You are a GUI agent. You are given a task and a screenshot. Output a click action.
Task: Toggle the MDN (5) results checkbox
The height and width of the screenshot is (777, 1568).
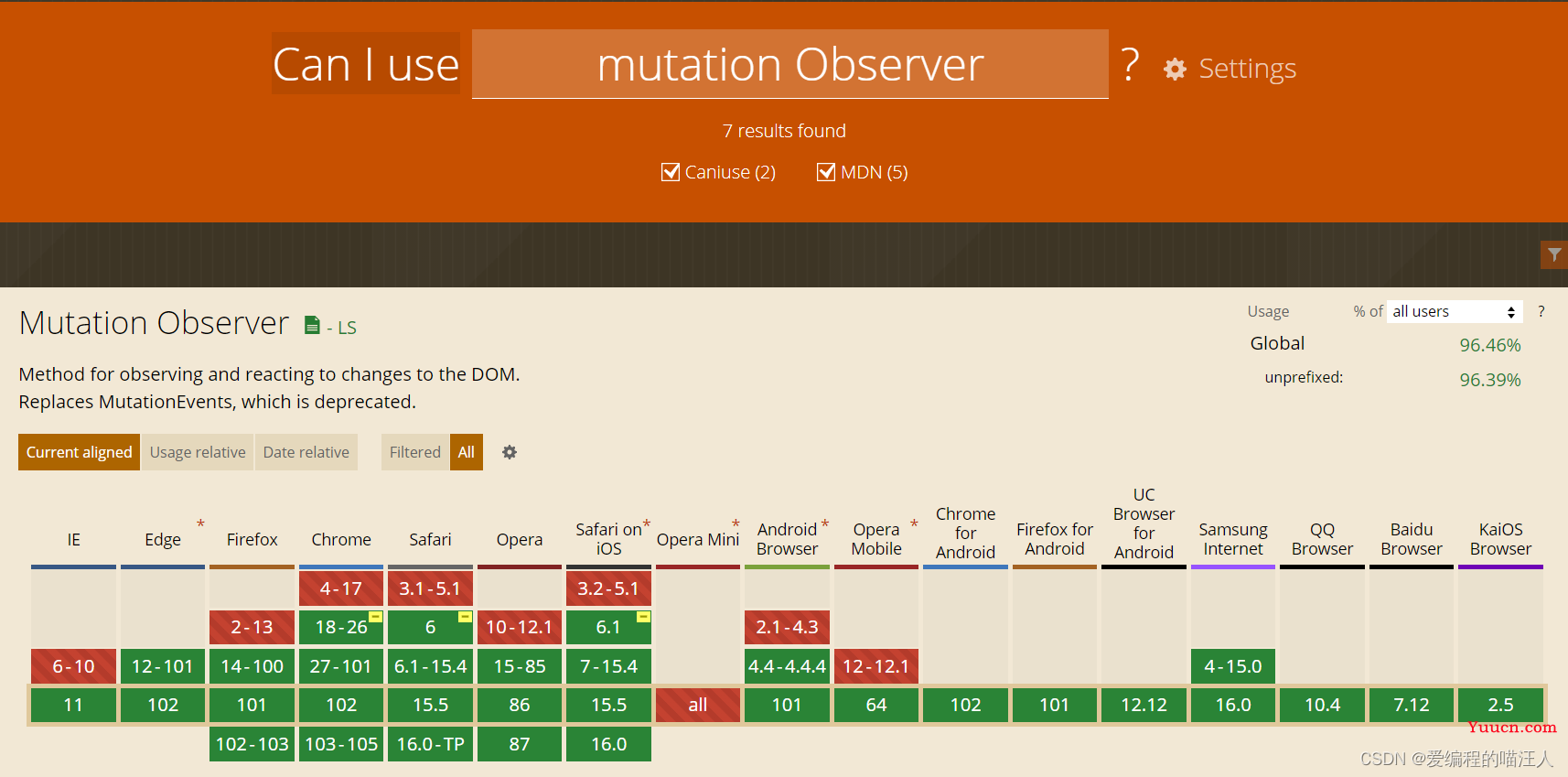[x=826, y=172]
